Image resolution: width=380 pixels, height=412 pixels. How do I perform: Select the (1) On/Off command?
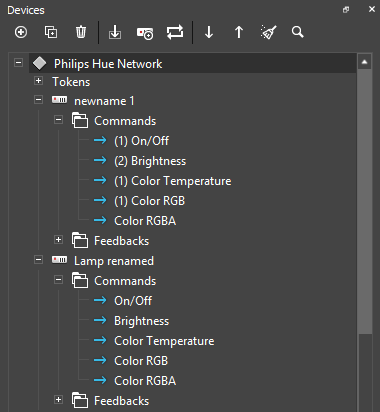pyautogui.click(x=141, y=141)
